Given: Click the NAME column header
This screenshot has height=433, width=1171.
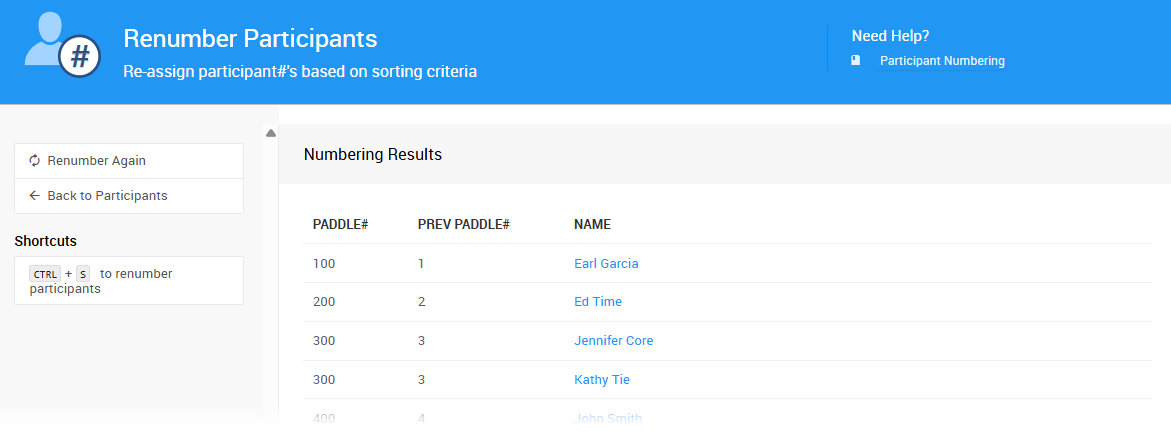Looking at the screenshot, I should point(592,225).
